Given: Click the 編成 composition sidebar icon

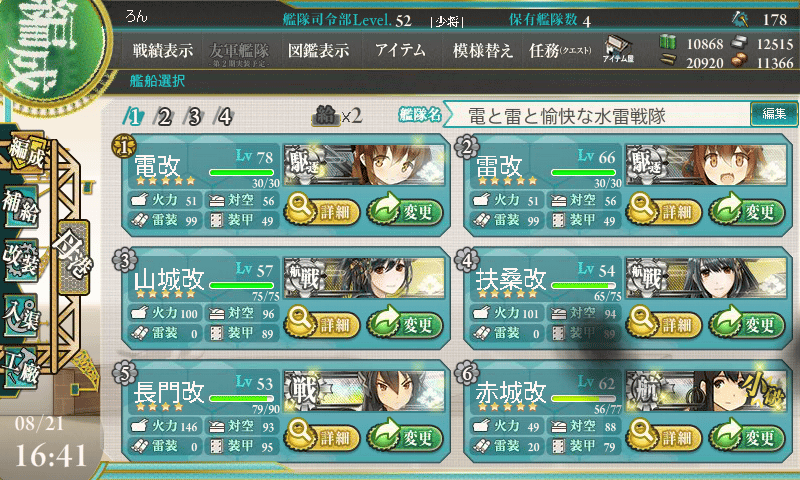Looking at the screenshot, I should pyautogui.click(x=27, y=153).
